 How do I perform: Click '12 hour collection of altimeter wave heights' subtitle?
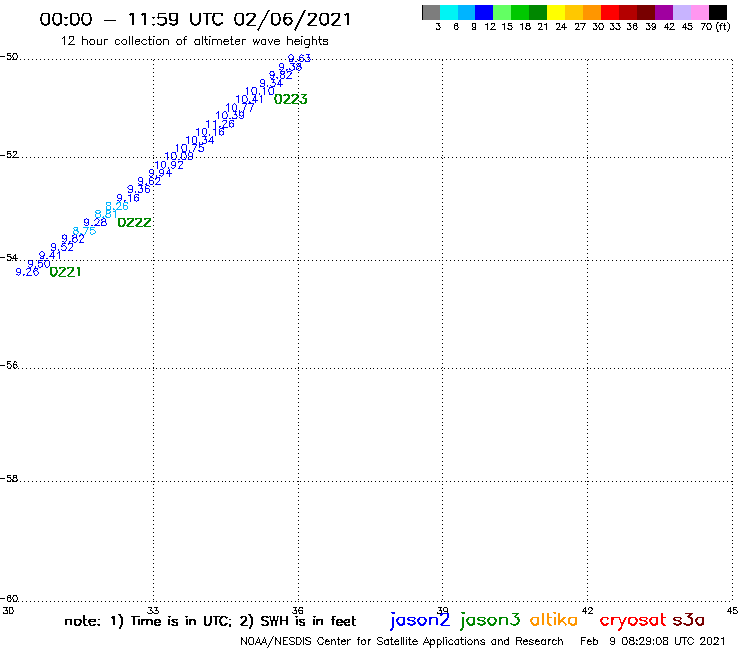tap(194, 41)
